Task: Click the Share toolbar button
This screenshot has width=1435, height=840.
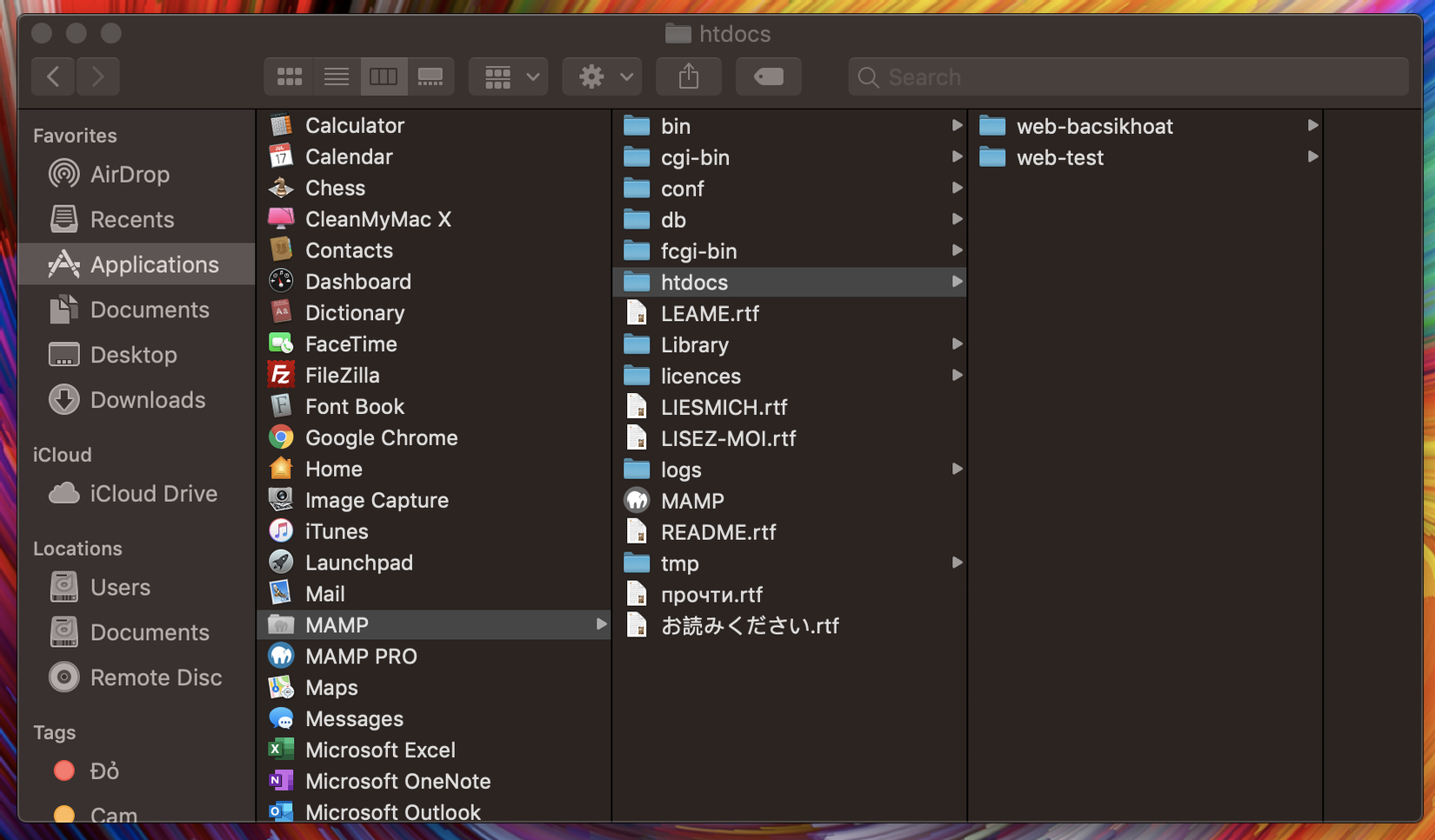Action: point(689,77)
